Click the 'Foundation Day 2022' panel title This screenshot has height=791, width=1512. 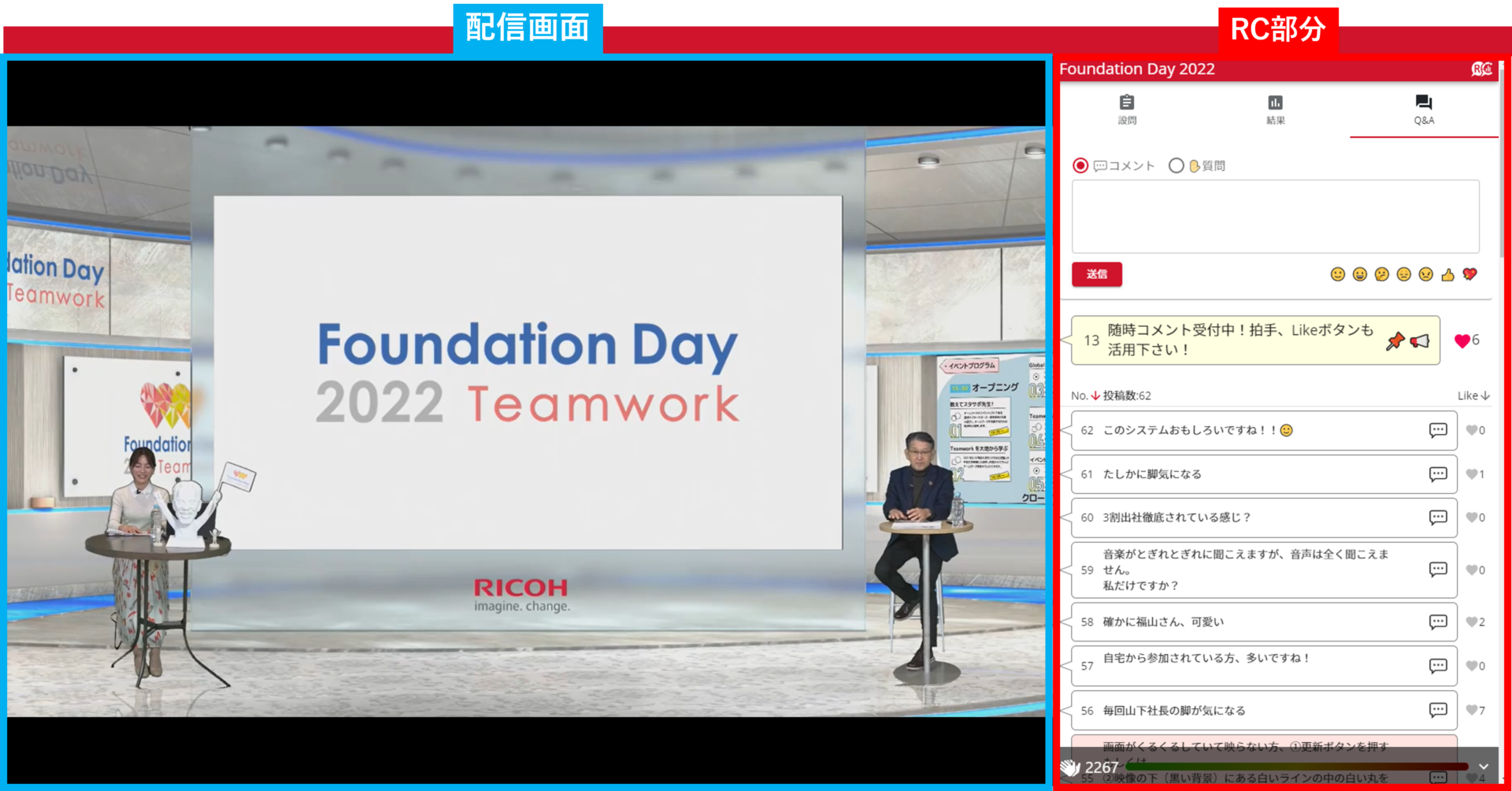tap(1137, 69)
